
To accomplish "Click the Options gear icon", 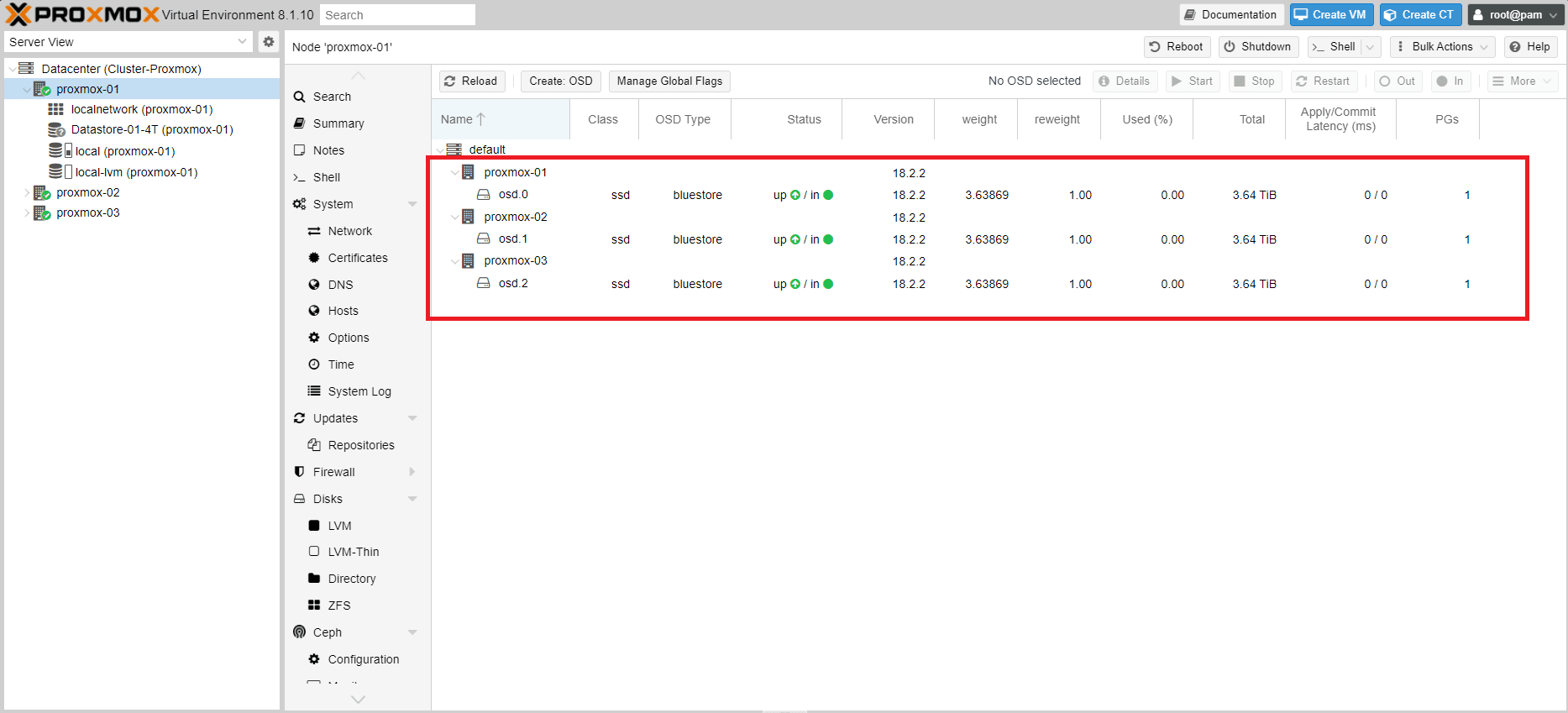I will coord(314,338).
